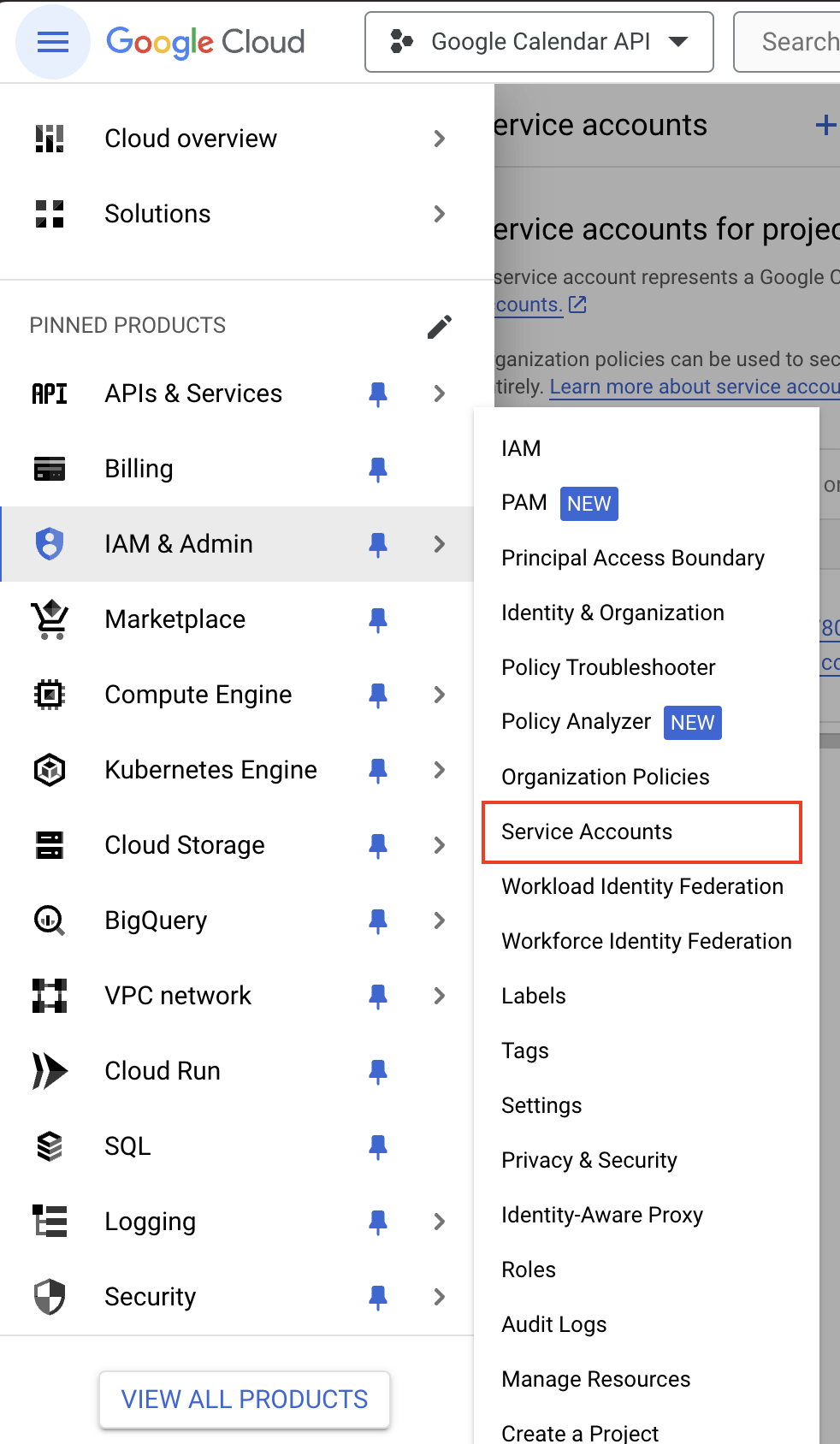The width and height of the screenshot is (840, 1444).
Task: Expand the Logging submenu arrow
Action: coord(440,1222)
